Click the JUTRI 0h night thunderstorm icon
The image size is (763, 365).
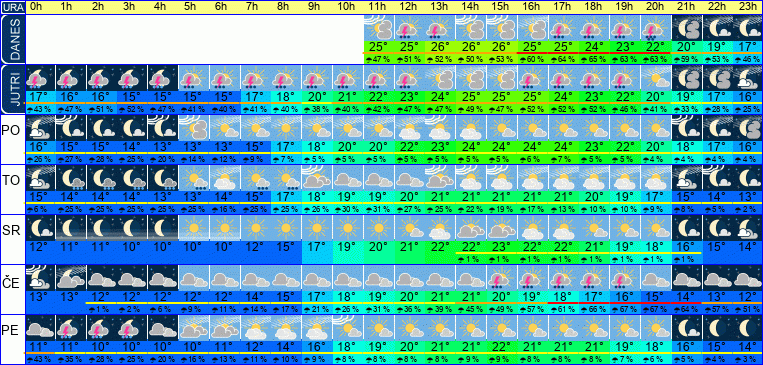click(40, 78)
